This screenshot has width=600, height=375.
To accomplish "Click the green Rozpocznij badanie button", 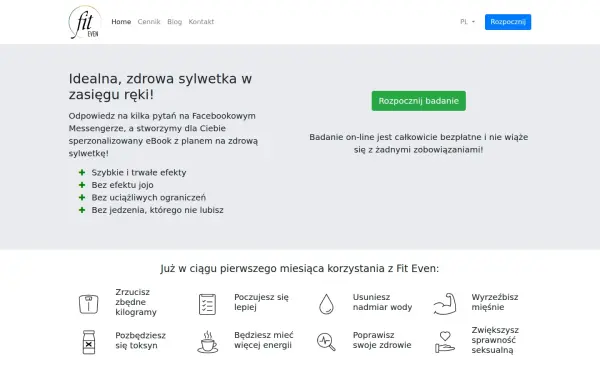I will point(419,101).
